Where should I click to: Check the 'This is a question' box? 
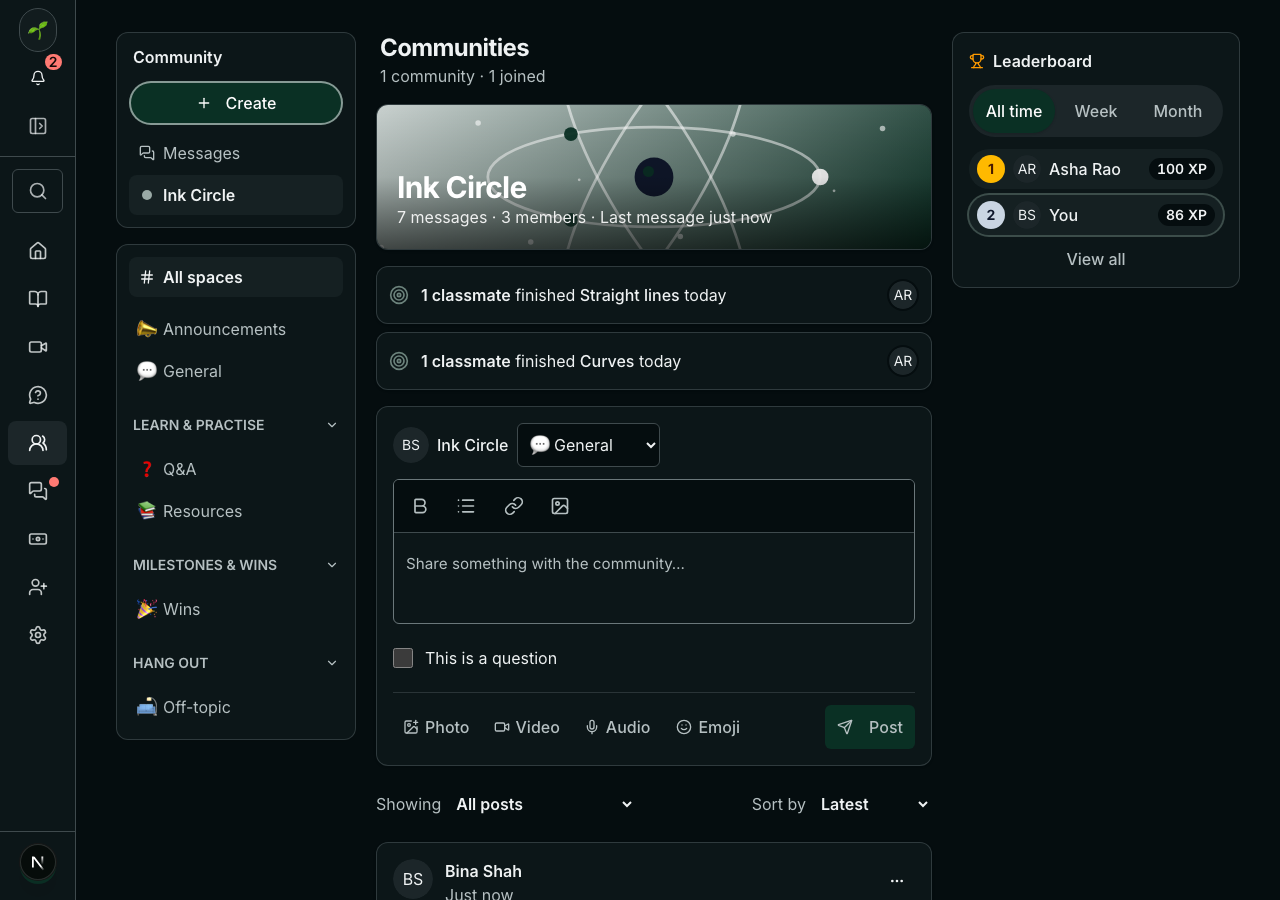403,658
